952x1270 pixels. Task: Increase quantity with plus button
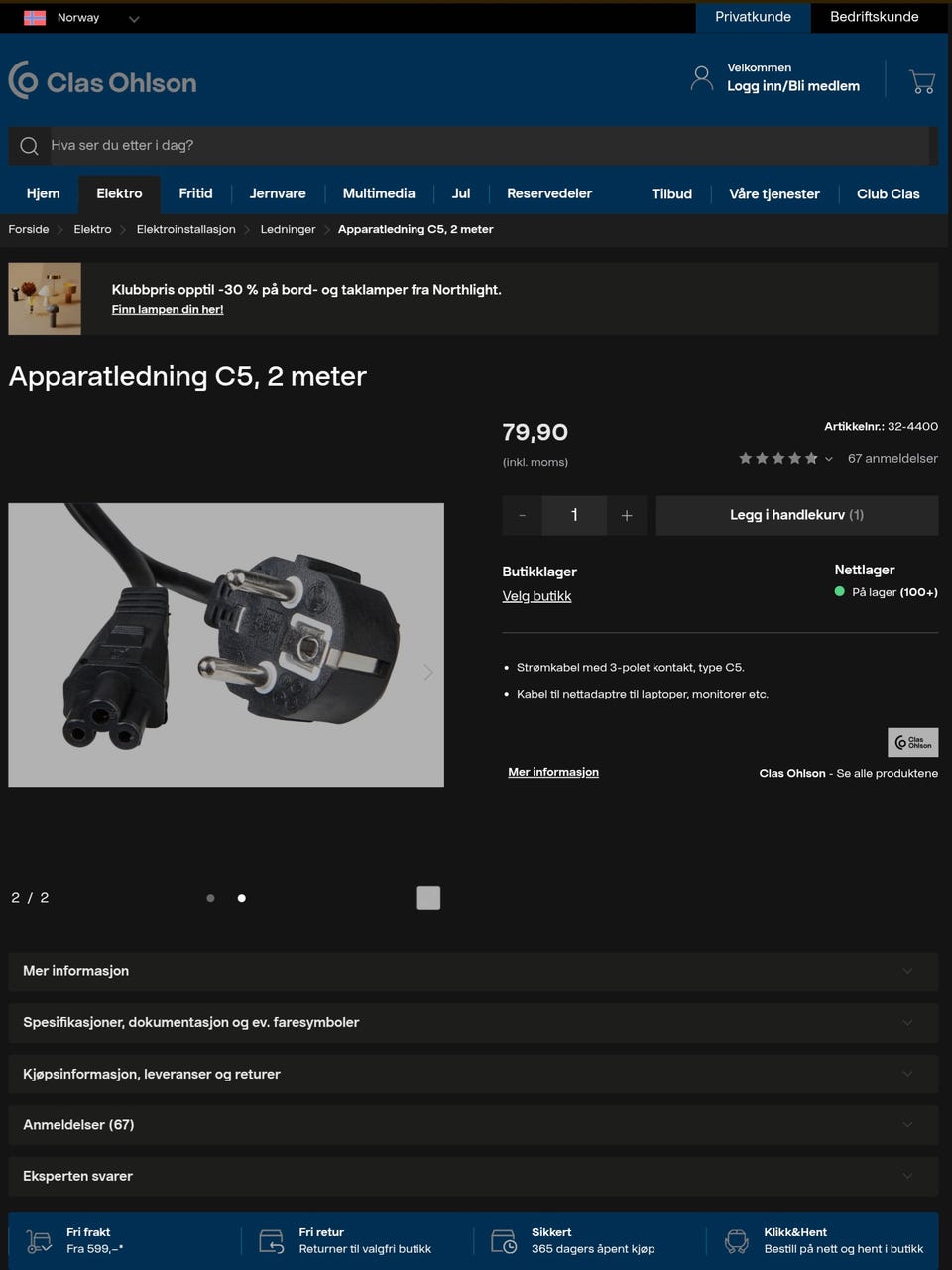point(627,515)
